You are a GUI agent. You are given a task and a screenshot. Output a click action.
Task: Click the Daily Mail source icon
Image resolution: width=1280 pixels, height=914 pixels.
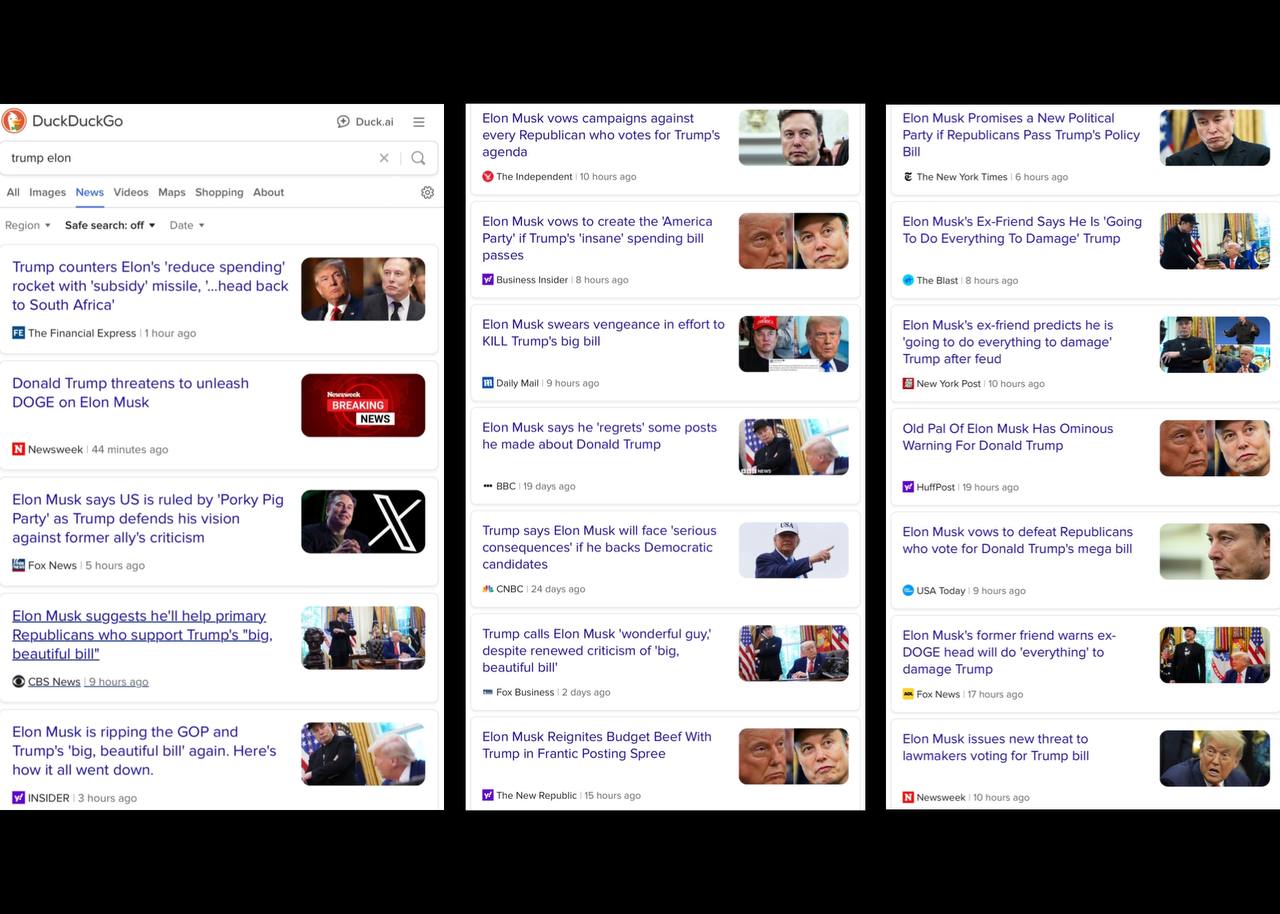[x=488, y=383]
